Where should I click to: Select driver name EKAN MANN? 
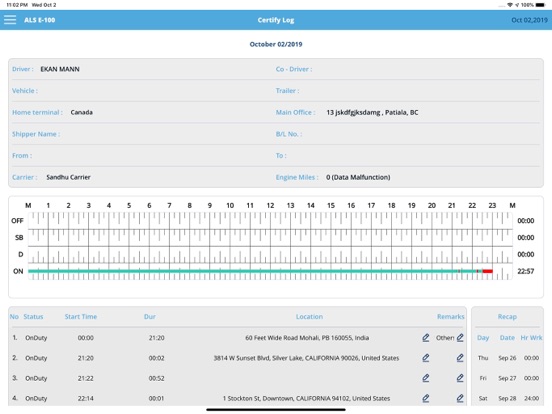tap(60, 69)
